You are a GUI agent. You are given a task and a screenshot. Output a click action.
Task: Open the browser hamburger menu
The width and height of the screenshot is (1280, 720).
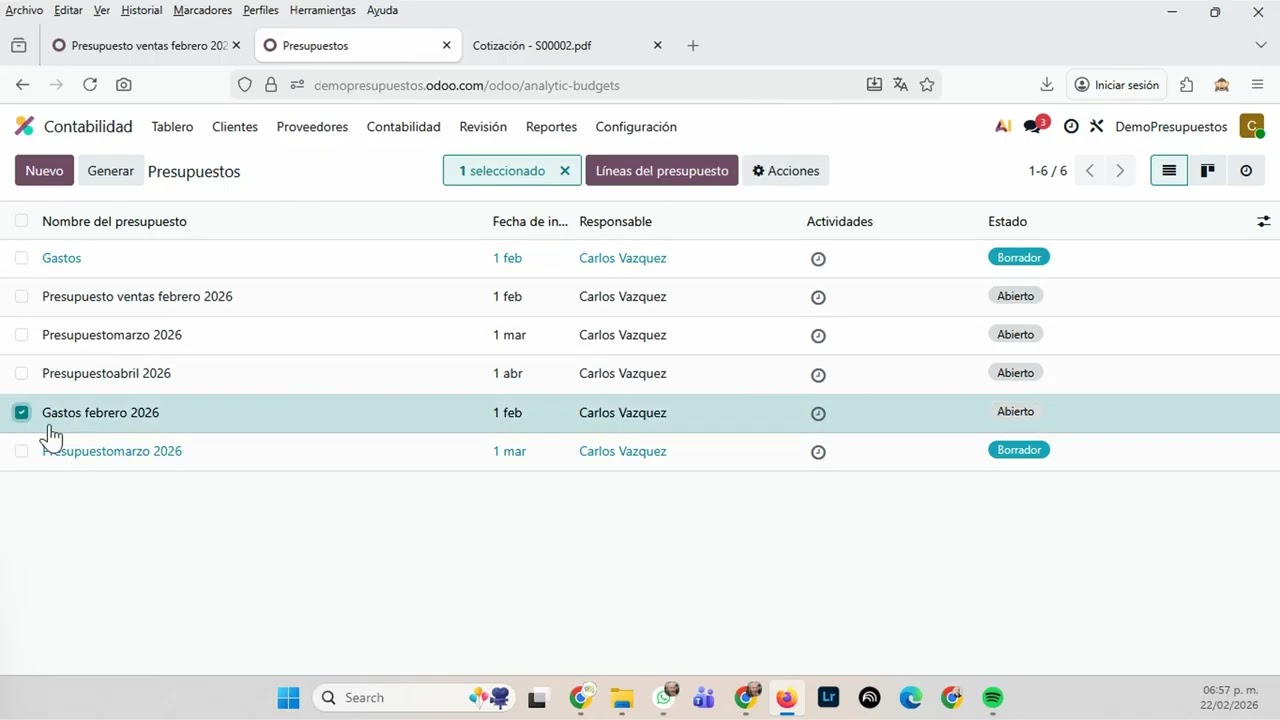point(1257,85)
